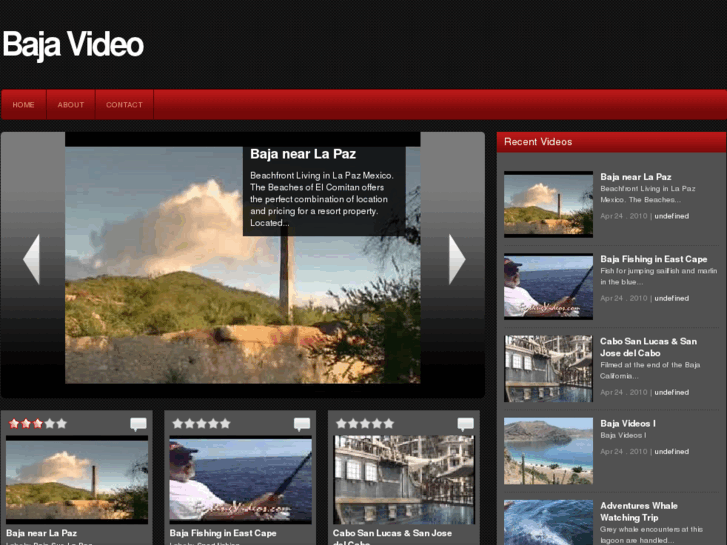Open Baja near La Paz in Recent Videos
This screenshot has width=727, height=545.
(x=636, y=177)
